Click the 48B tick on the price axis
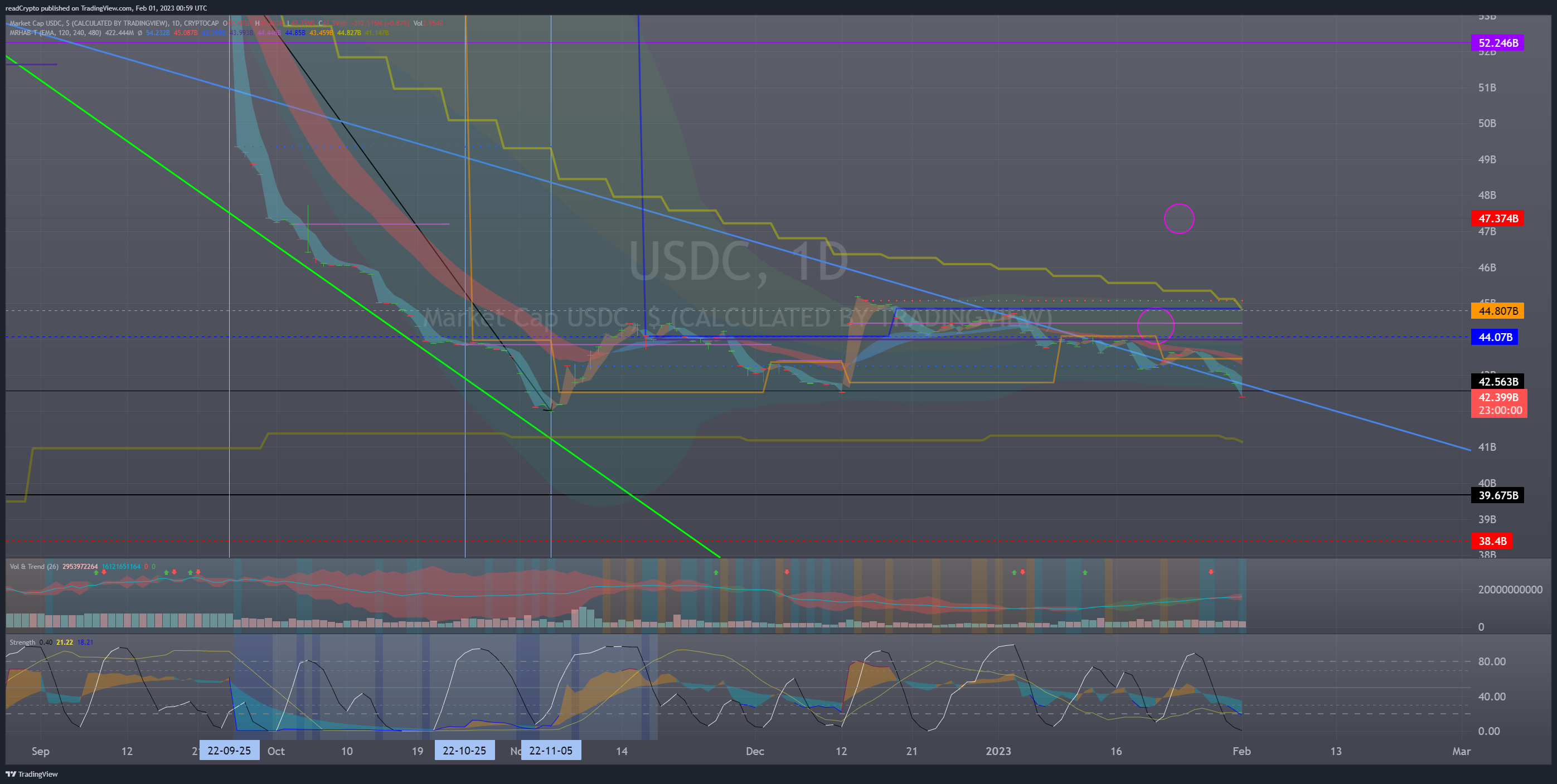The image size is (1557, 784). pos(1487,195)
